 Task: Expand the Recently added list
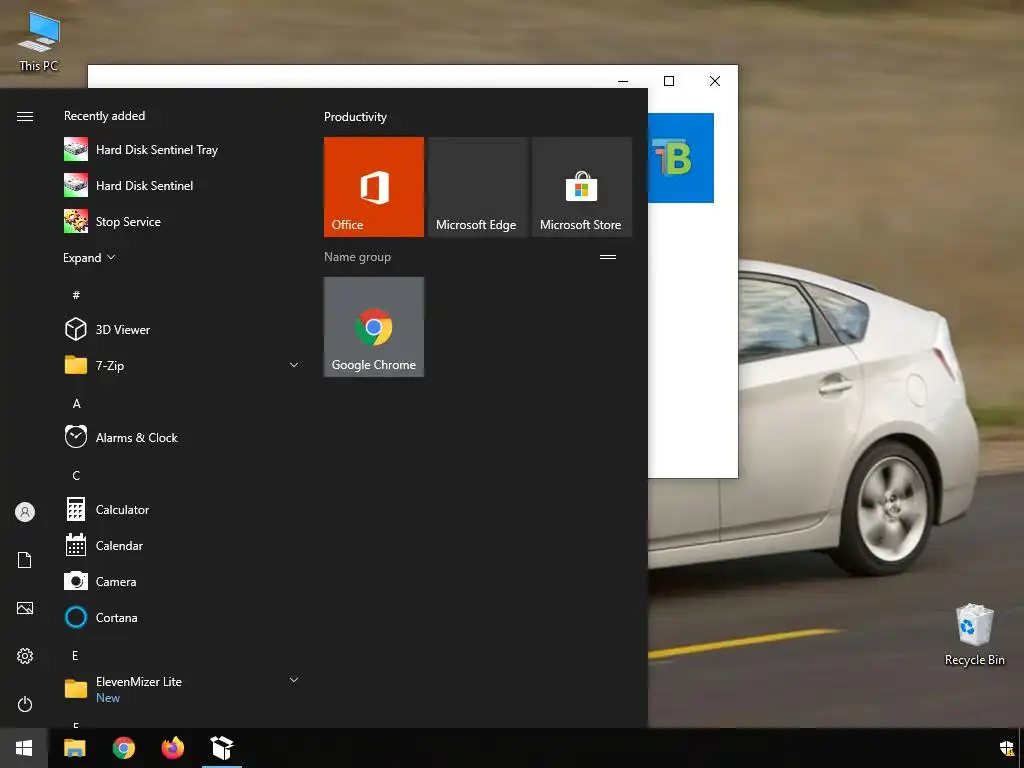[x=89, y=257]
